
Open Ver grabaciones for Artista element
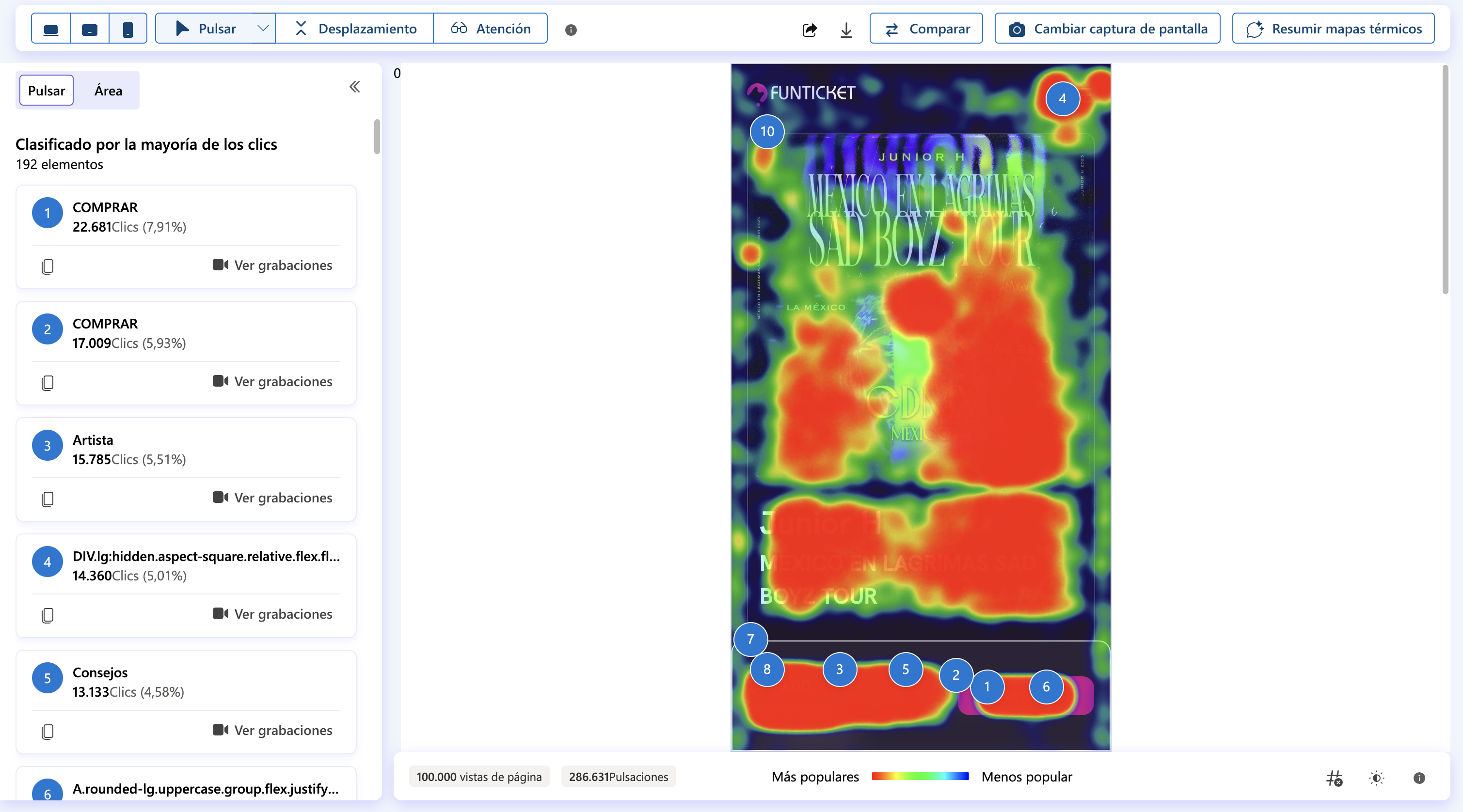[x=271, y=497]
